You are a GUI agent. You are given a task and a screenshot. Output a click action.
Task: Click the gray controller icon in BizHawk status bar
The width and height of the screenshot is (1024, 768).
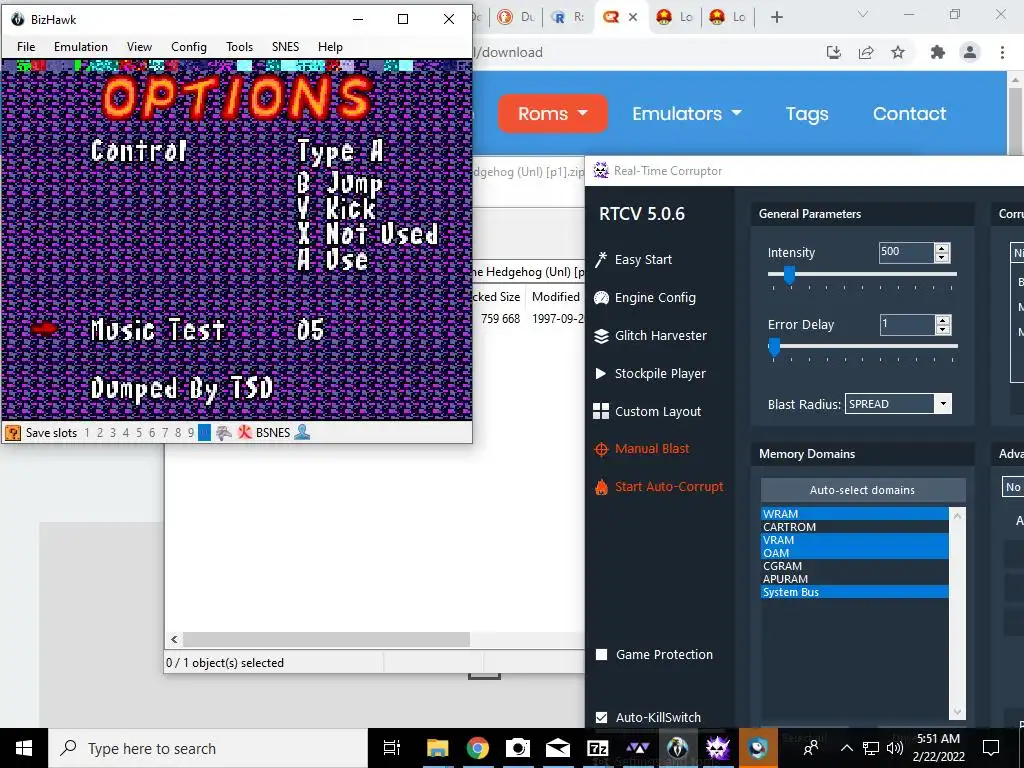tap(224, 432)
